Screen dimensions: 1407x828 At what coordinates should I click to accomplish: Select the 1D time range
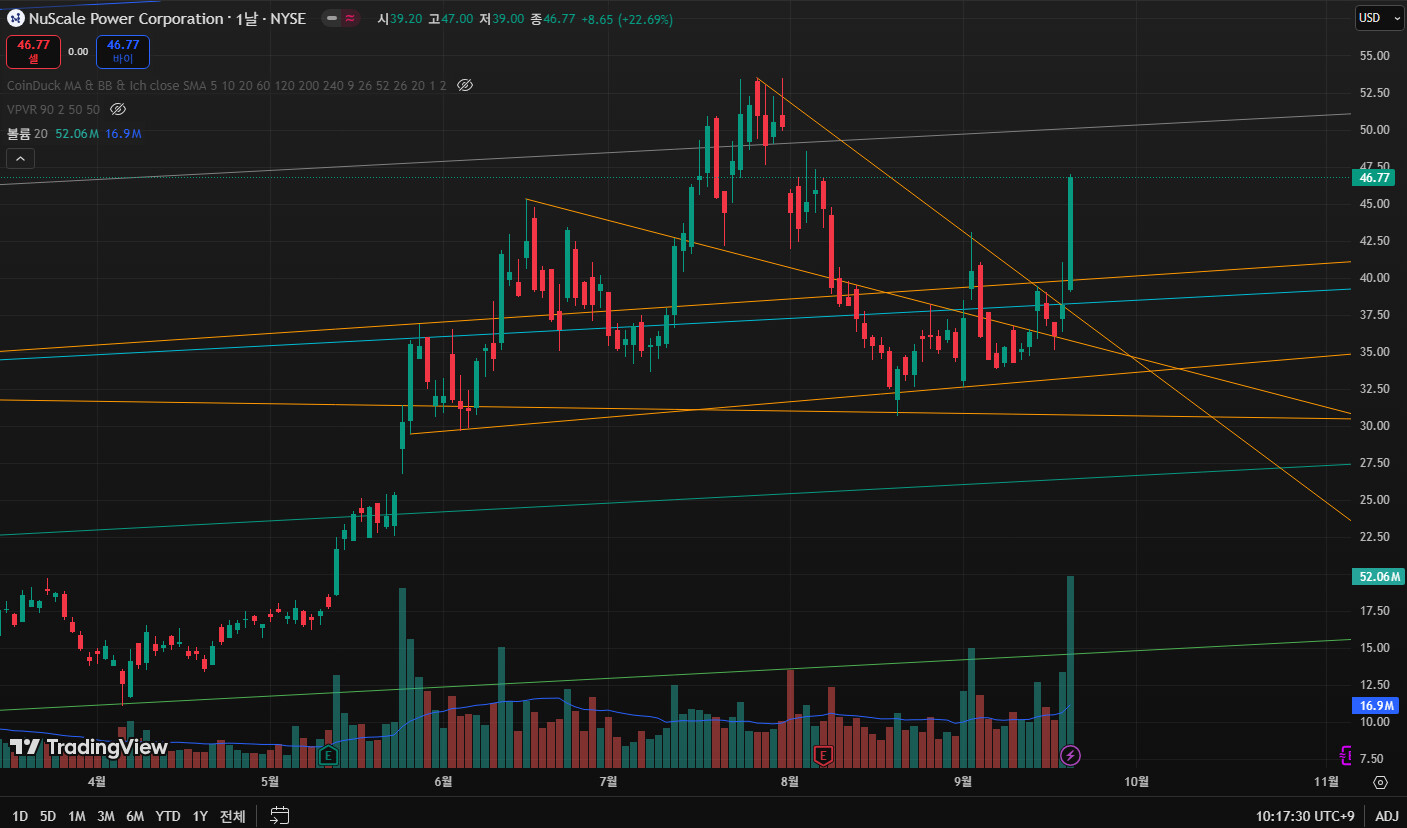coord(20,816)
